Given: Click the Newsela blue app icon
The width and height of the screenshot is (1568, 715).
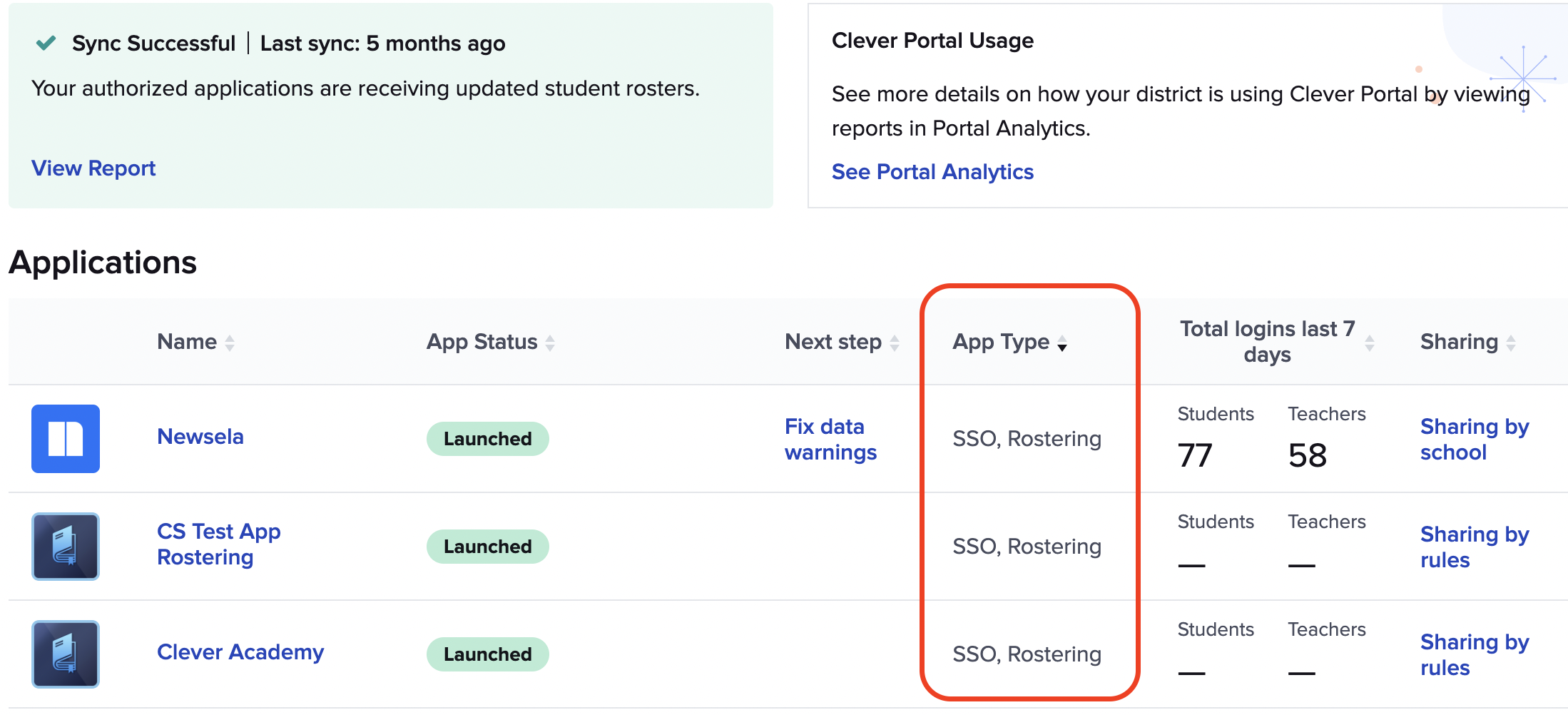Looking at the screenshot, I should [x=65, y=438].
